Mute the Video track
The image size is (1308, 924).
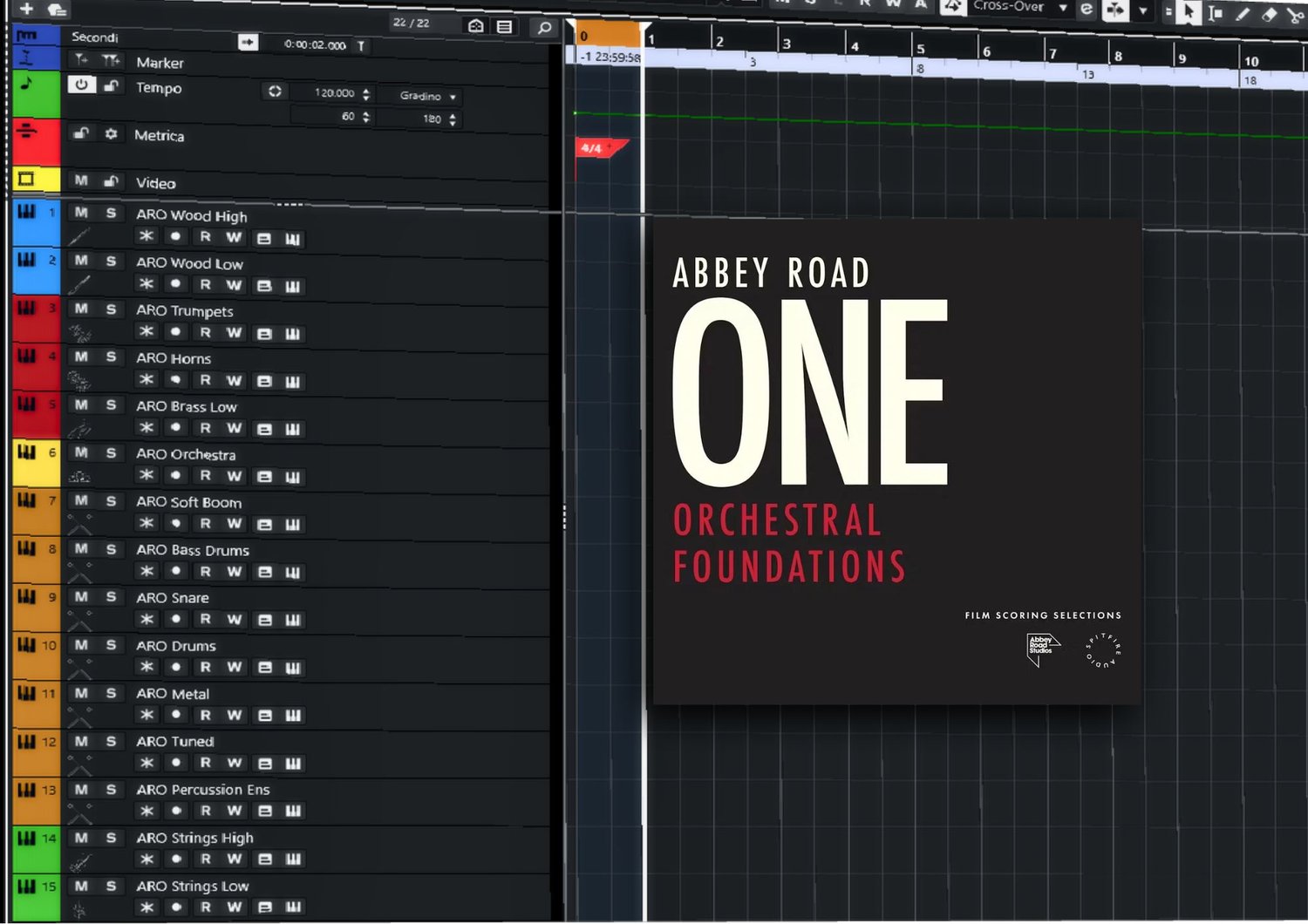coord(81,180)
